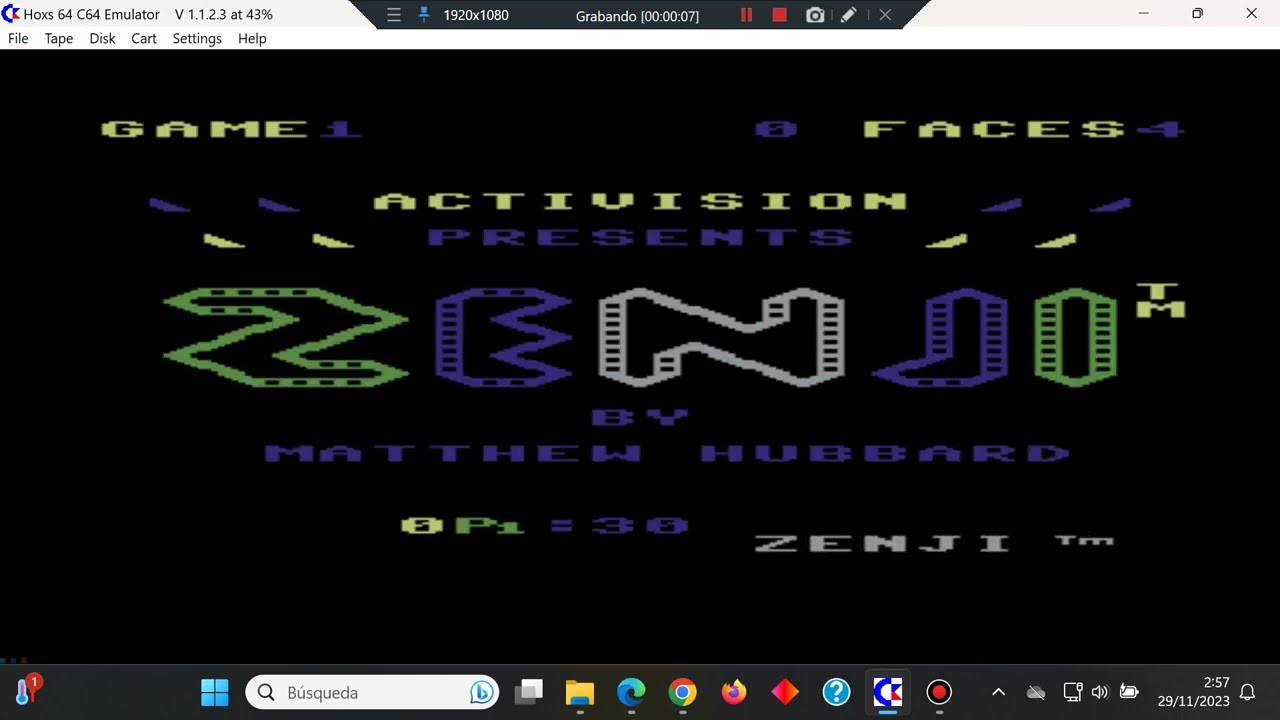Open the volume speaker tray icon
The height and width of the screenshot is (720, 1280).
[1100, 692]
